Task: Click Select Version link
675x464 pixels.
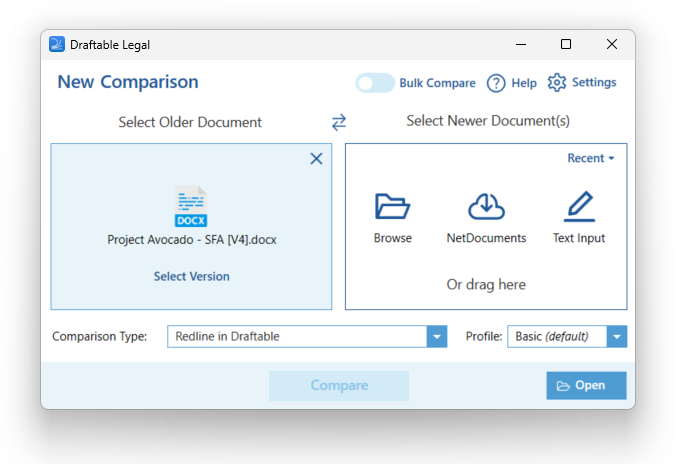Action: click(192, 276)
